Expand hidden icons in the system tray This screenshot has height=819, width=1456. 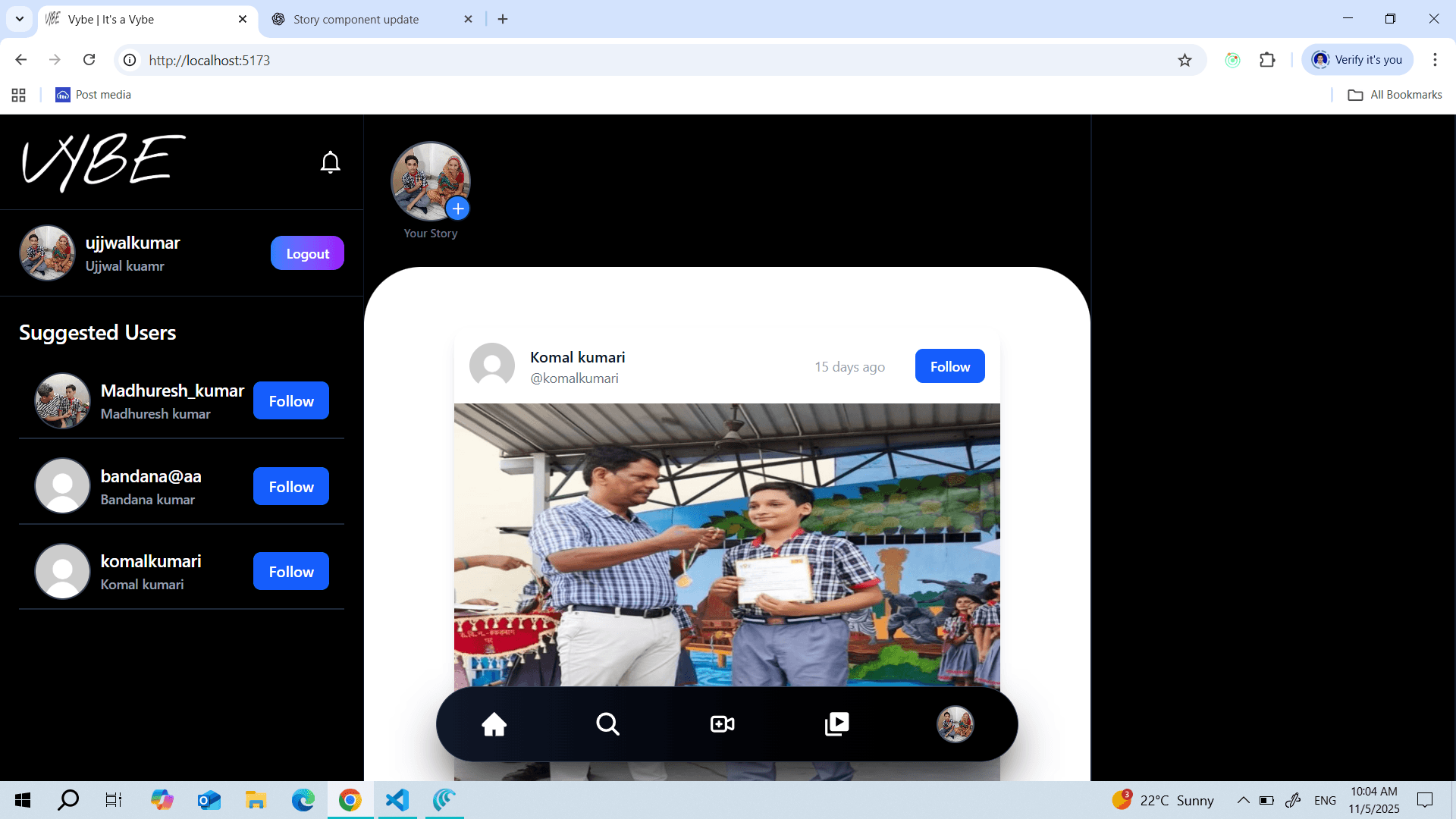coord(1242,800)
